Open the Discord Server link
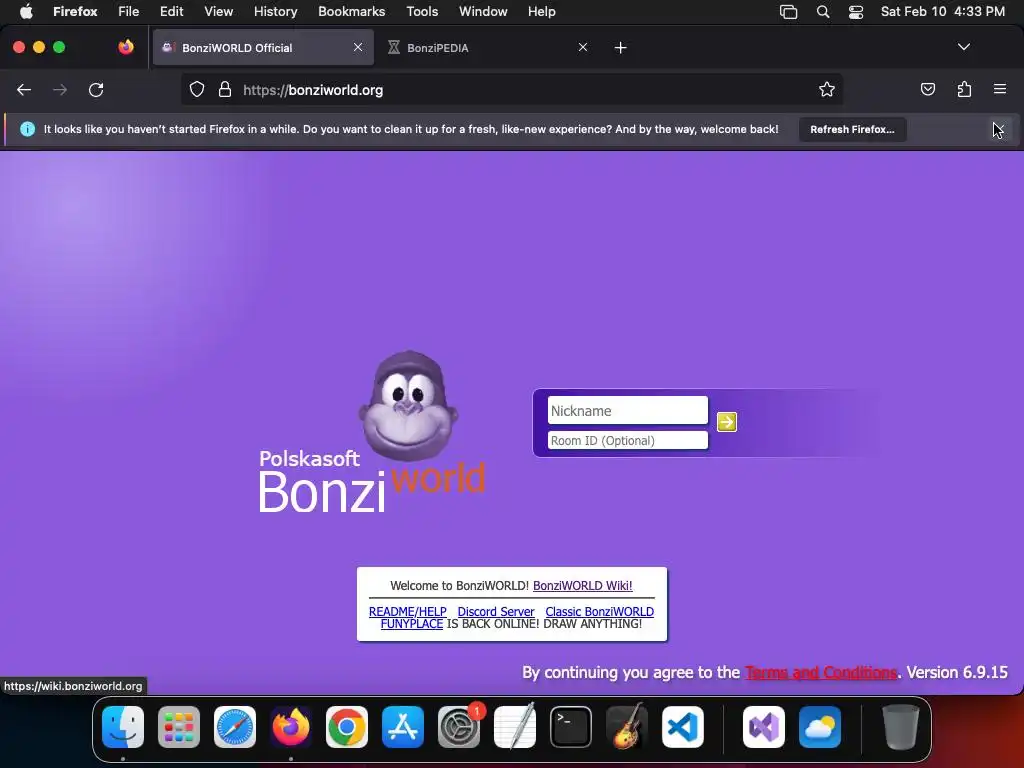This screenshot has height=768, width=1024. [x=496, y=611]
